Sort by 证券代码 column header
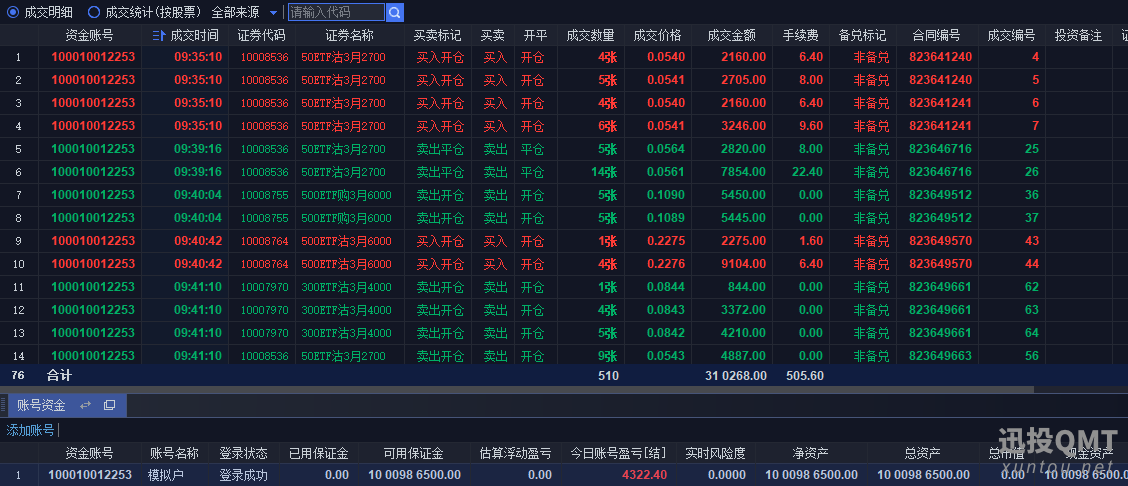The height and width of the screenshot is (486, 1128). (261, 35)
